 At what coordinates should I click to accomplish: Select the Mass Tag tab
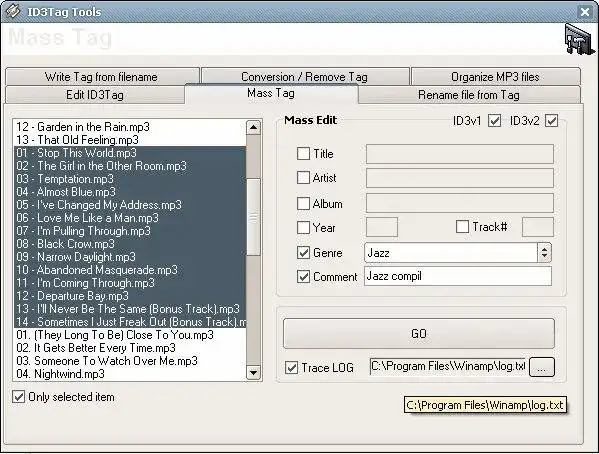(271, 93)
